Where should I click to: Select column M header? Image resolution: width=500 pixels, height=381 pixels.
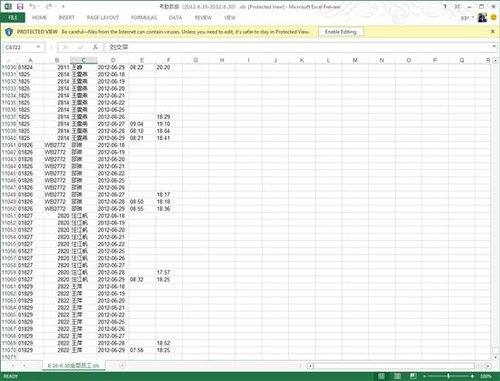click(355, 60)
